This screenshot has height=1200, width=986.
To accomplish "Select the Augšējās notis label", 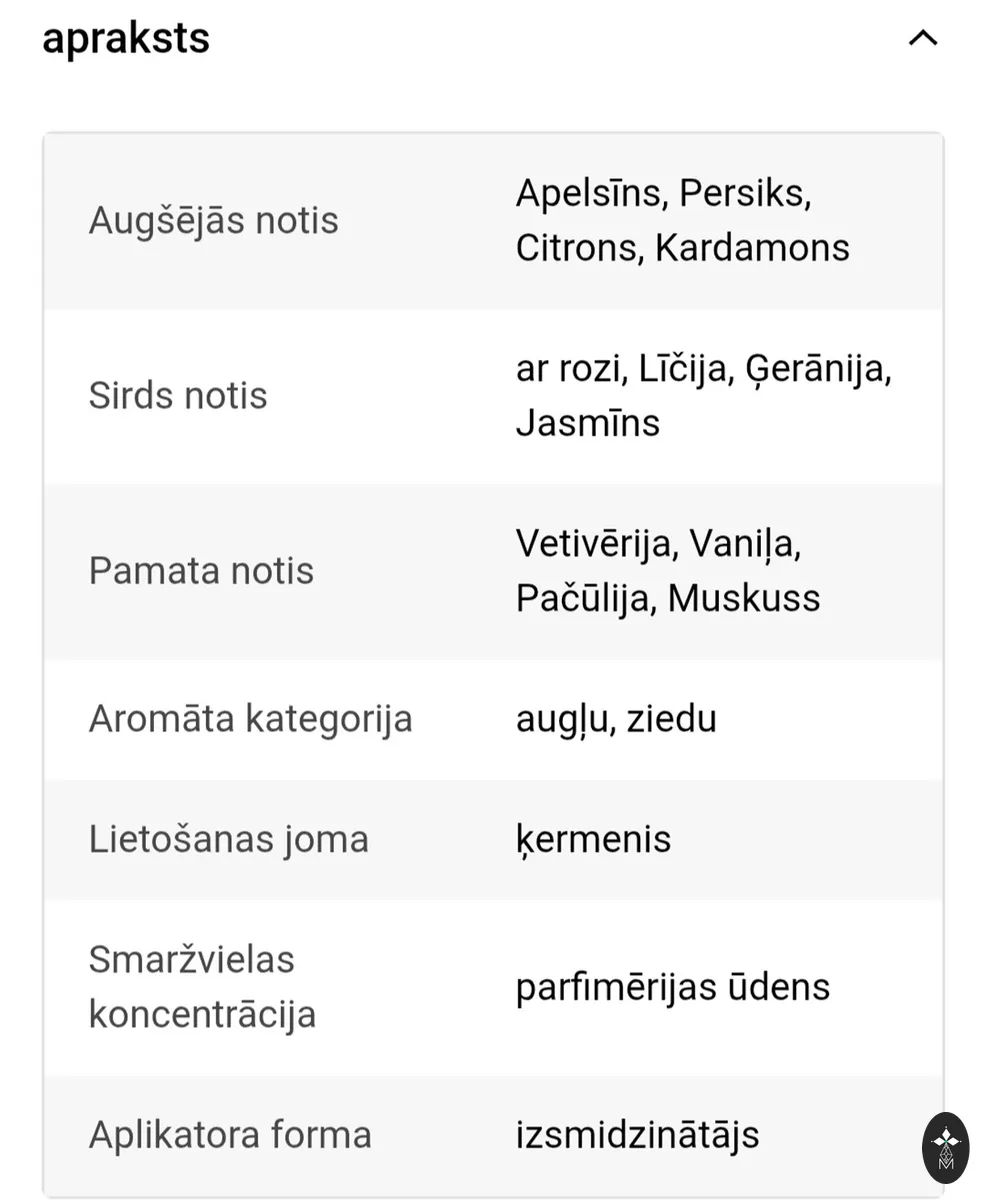I will [213, 221].
